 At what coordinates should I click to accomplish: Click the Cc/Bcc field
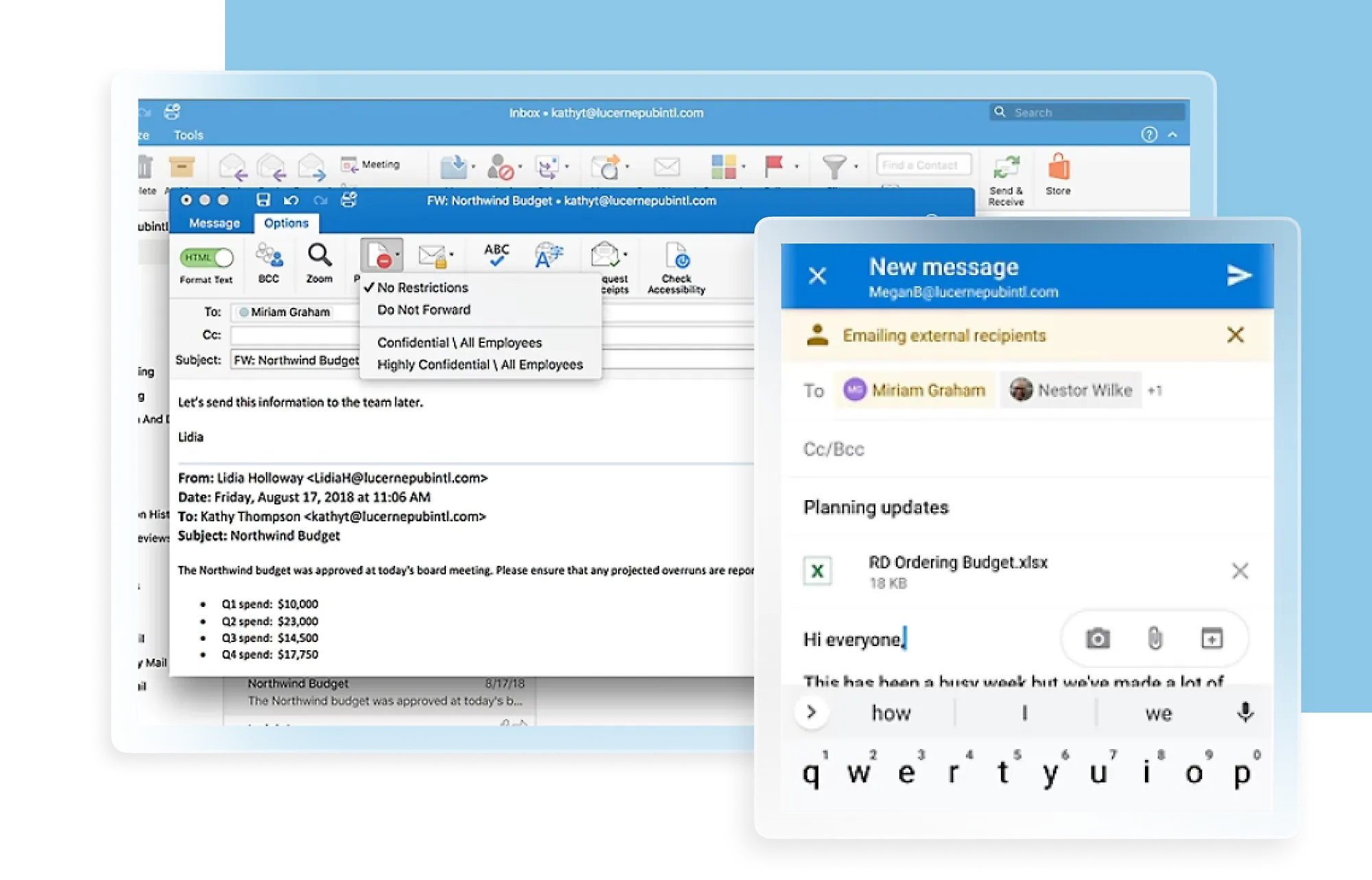coord(833,449)
